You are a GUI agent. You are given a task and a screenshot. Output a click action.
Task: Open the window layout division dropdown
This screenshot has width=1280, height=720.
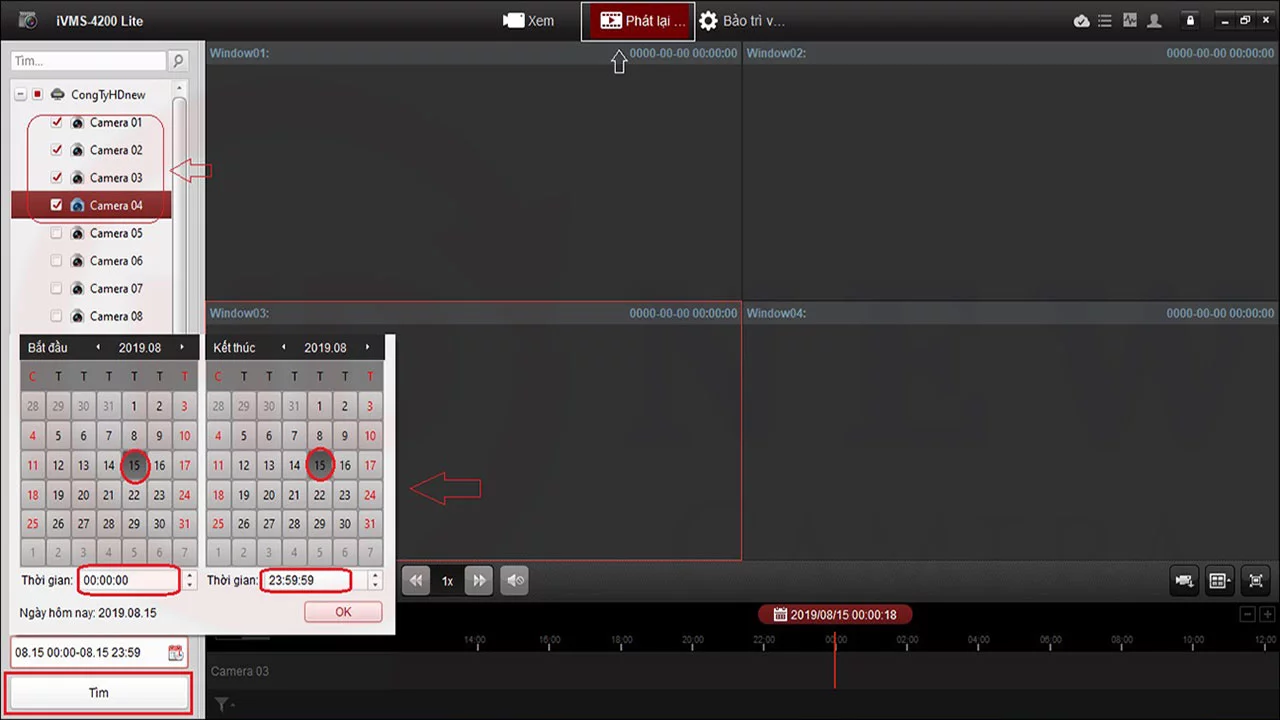pos(1219,580)
